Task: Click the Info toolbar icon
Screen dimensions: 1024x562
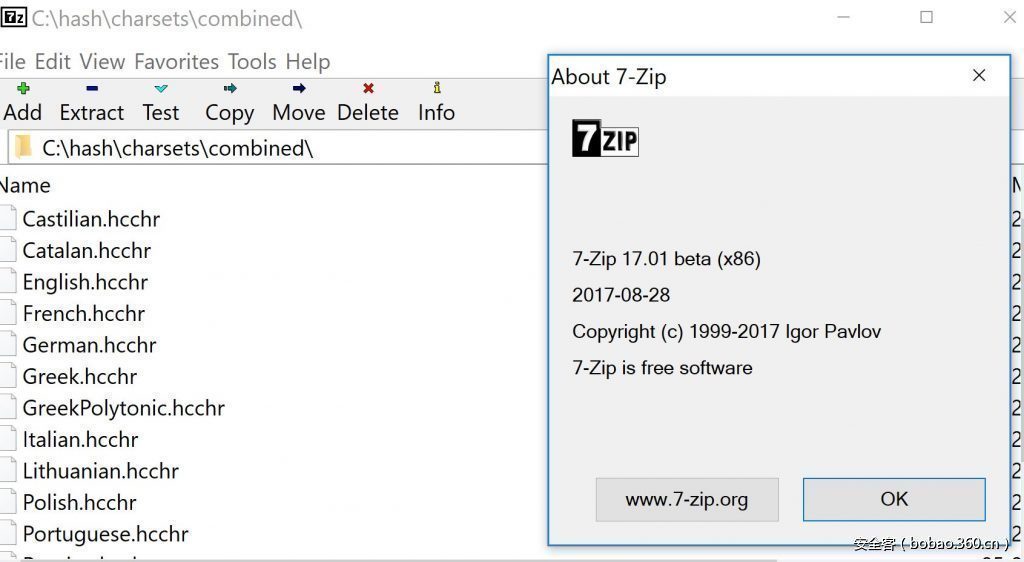Action: coord(436,90)
